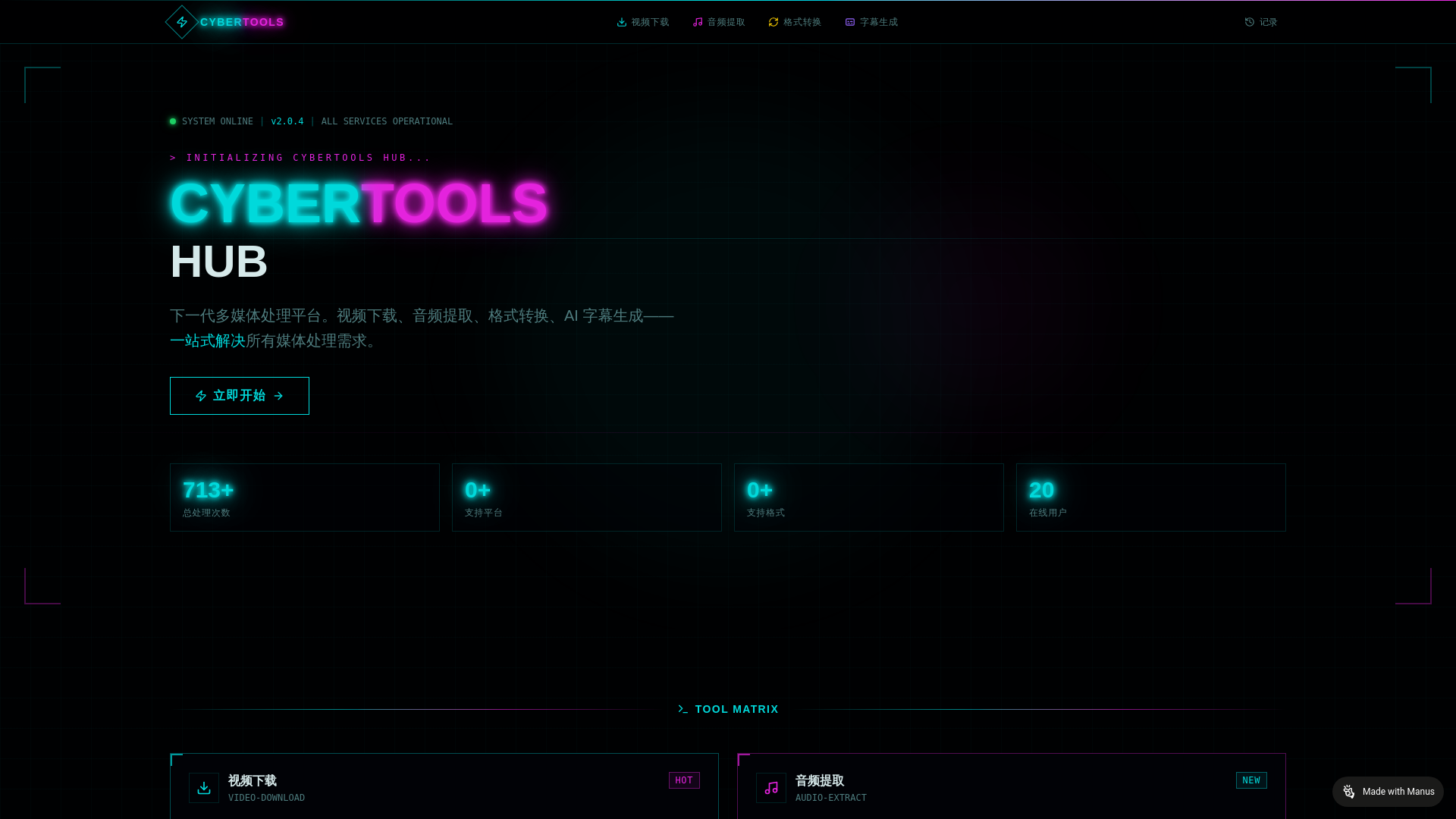
Task: Click the download icon in the navigation bar
Action: (622, 22)
